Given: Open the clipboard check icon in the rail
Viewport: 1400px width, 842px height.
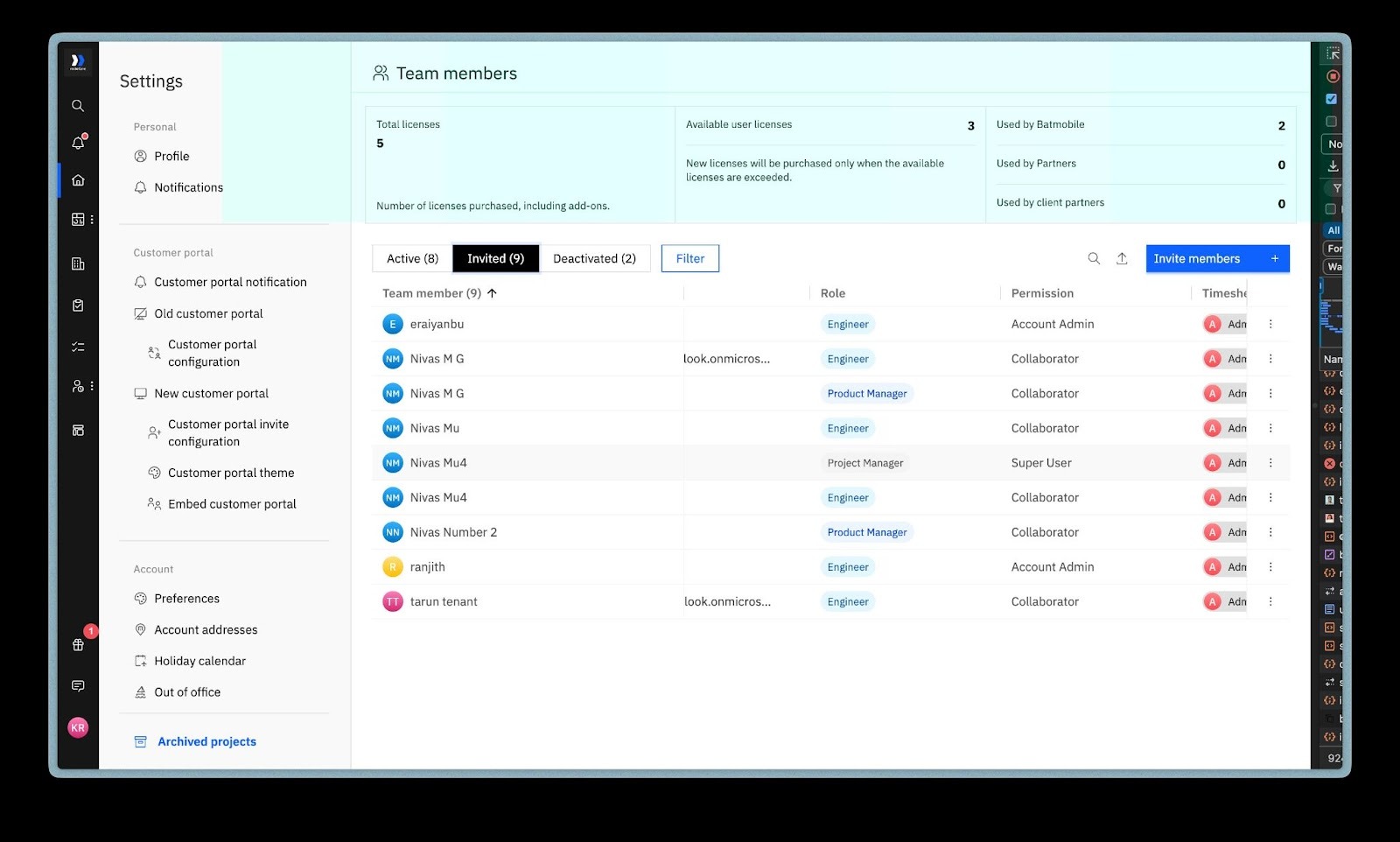Looking at the screenshot, I should 78,305.
